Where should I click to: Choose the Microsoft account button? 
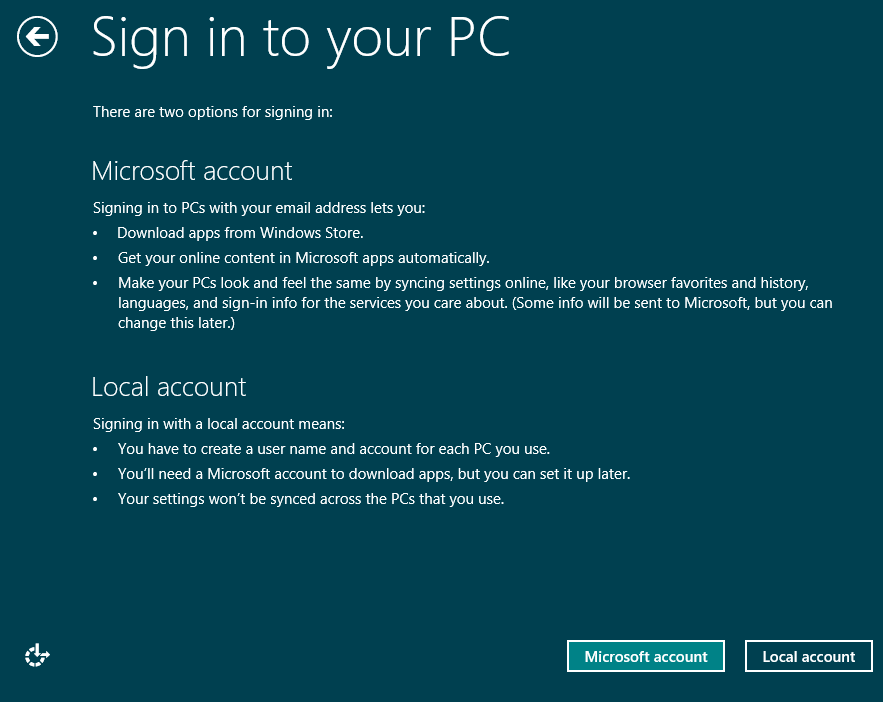645,656
